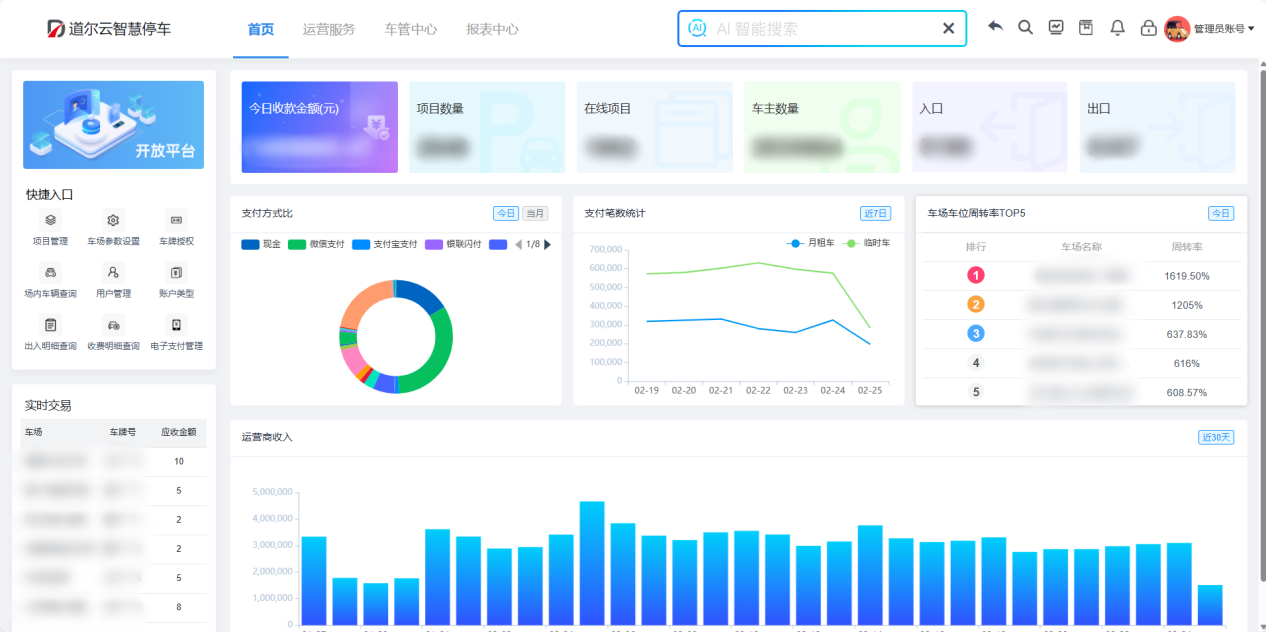Click the 车牌授权 shortcut icon

coord(176,220)
